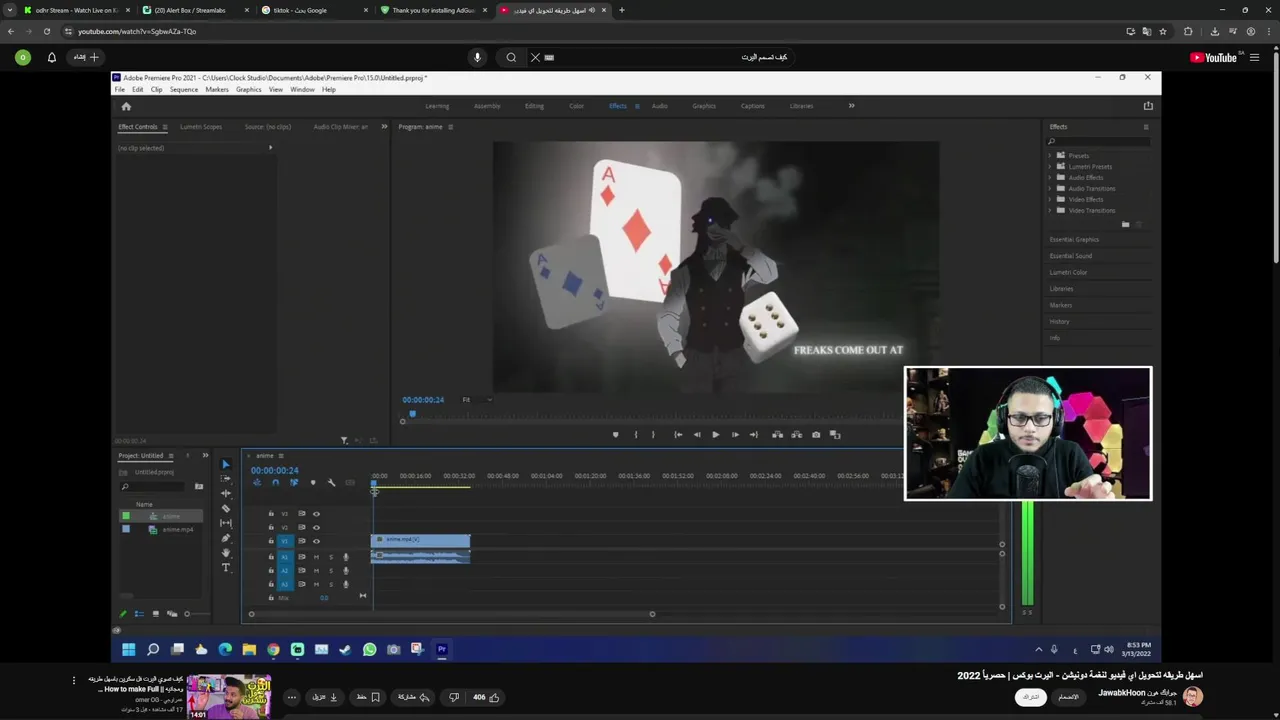Viewport: 1280px width, 720px height.
Task: Click the Go to Out point button
Action: click(753, 435)
